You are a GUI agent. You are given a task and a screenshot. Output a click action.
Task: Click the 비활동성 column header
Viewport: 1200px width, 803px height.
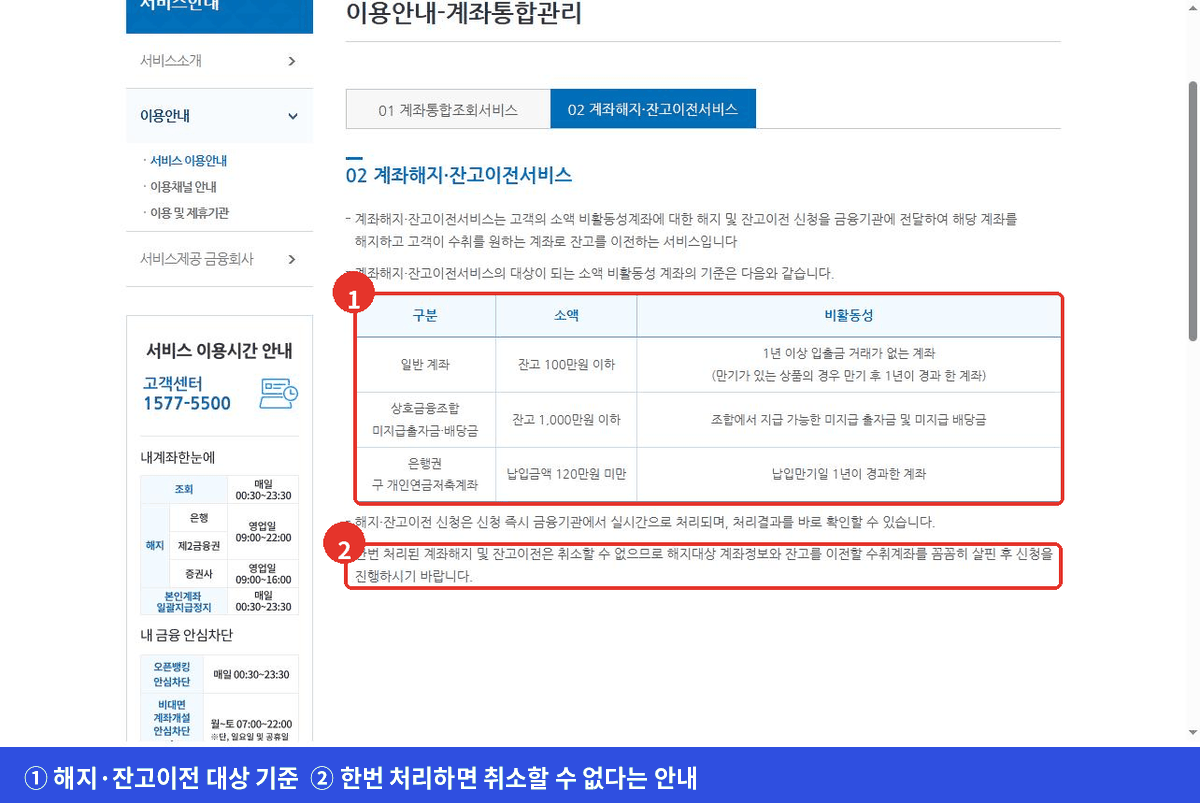pyautogui.click(x=848, y=315)
